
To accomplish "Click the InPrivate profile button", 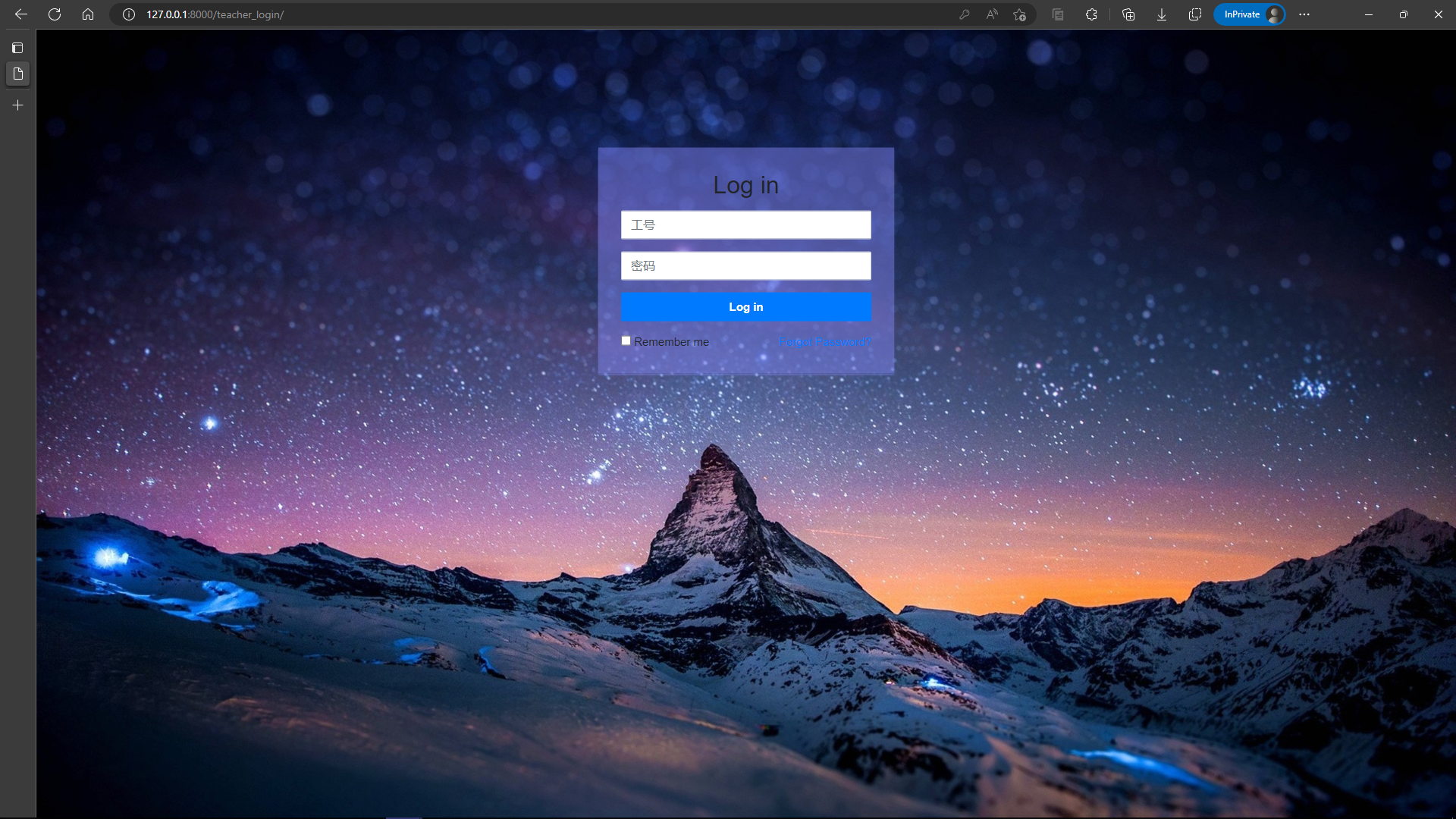I will [x=1249, y=14].
